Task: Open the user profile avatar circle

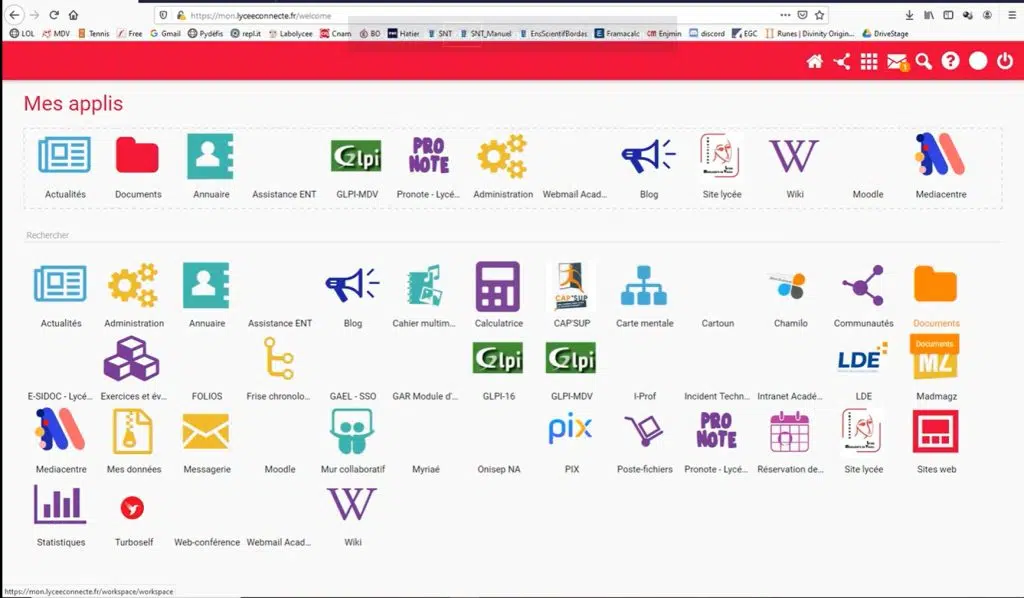Action: click(978, 61)
